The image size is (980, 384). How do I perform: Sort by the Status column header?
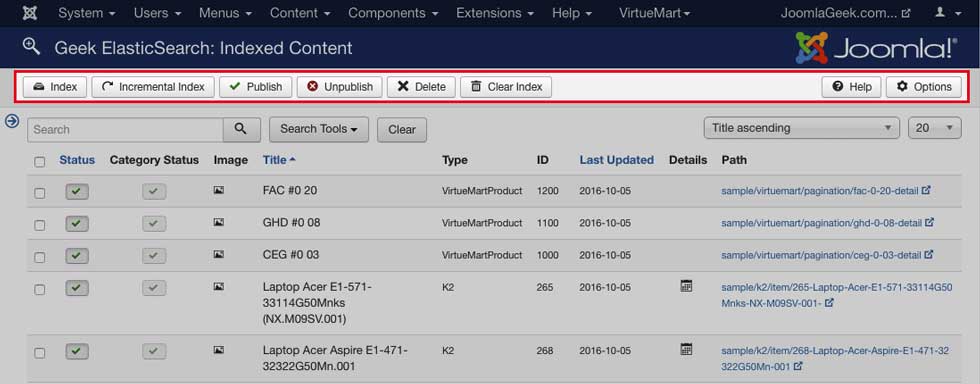(78, 160)
